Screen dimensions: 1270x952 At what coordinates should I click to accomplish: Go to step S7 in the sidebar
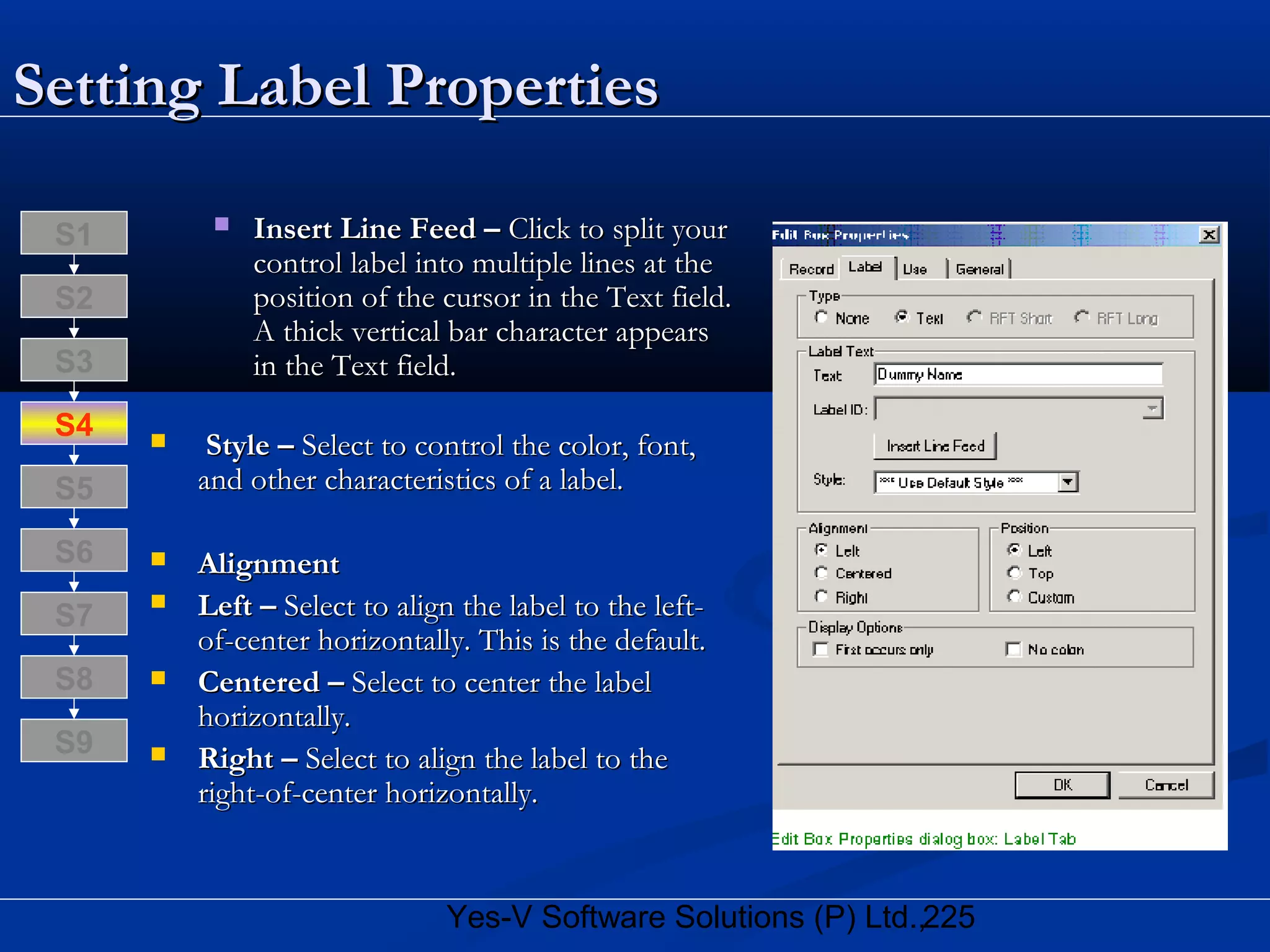[x=74, y=614]
